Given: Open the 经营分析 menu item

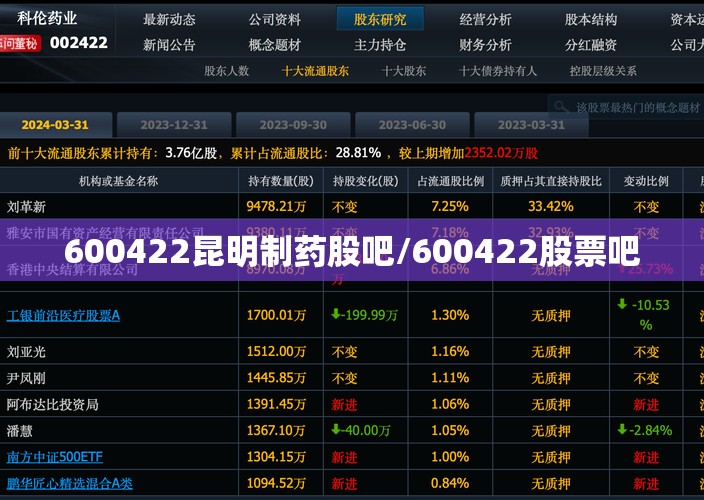Looking at the screenshot, I should 485,19.
